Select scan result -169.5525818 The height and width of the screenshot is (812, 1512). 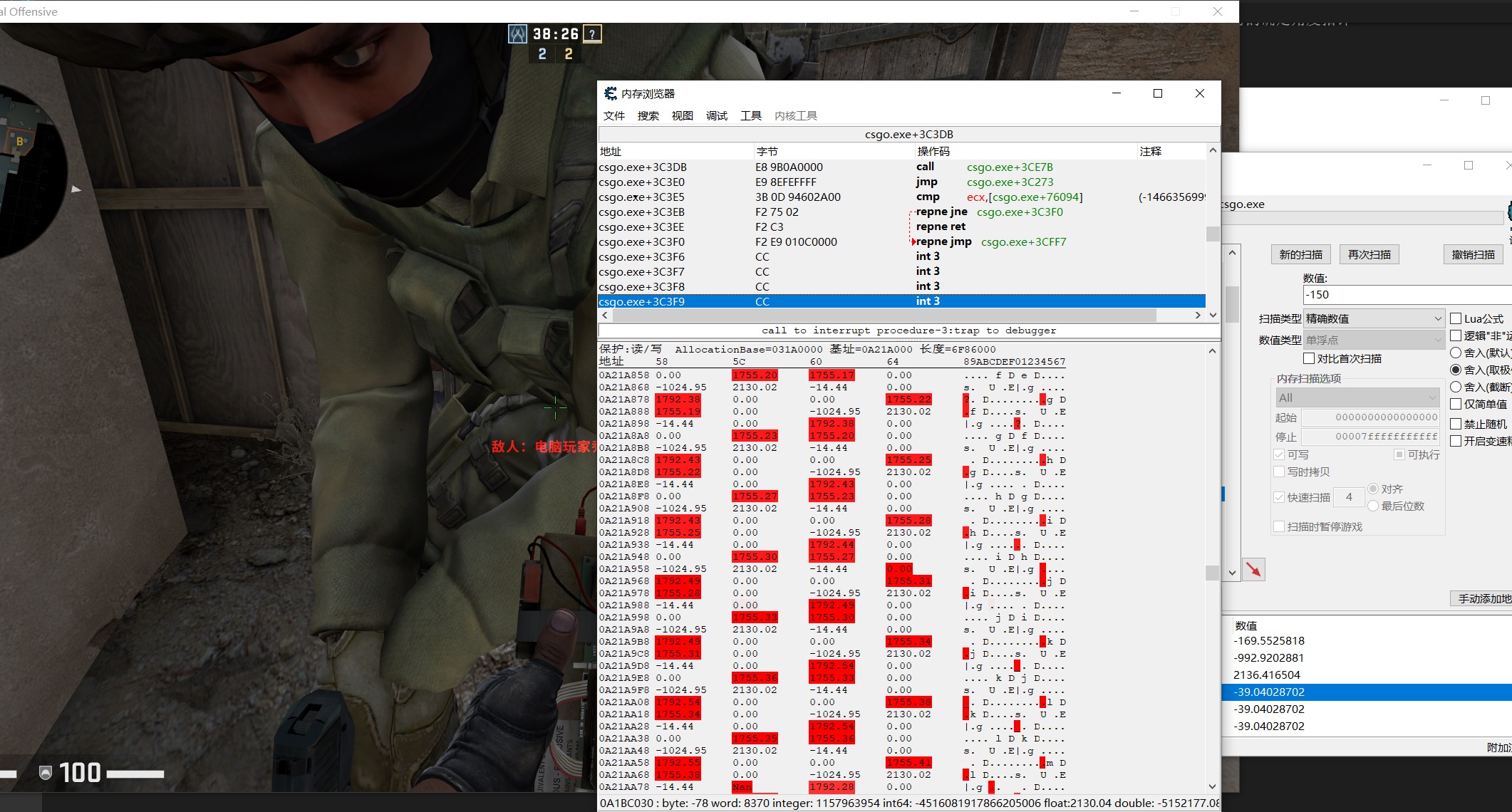[x=1269, y=640]
